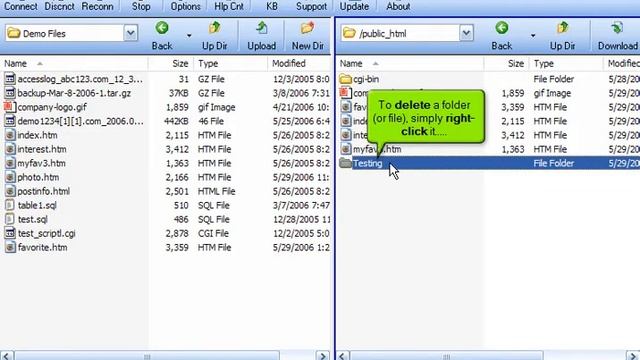Sort remote files by Type column header
Screen dimensions: 640x360
566,64
